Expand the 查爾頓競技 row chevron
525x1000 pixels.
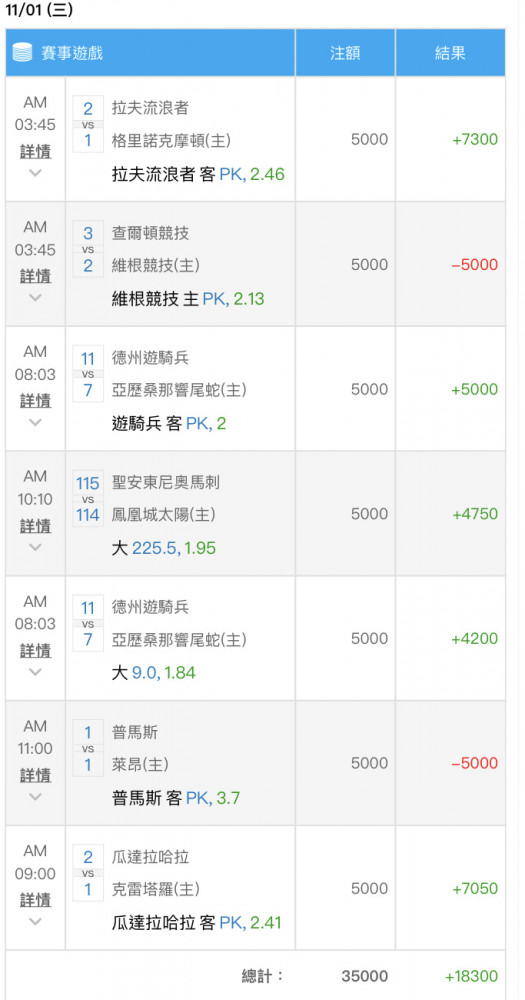click(36, 297)
